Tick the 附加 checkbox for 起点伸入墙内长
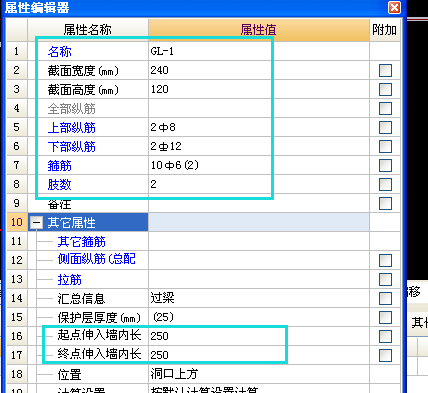This screenshot has width=428, height=393. pyautogui.click(x=385, y=336)
